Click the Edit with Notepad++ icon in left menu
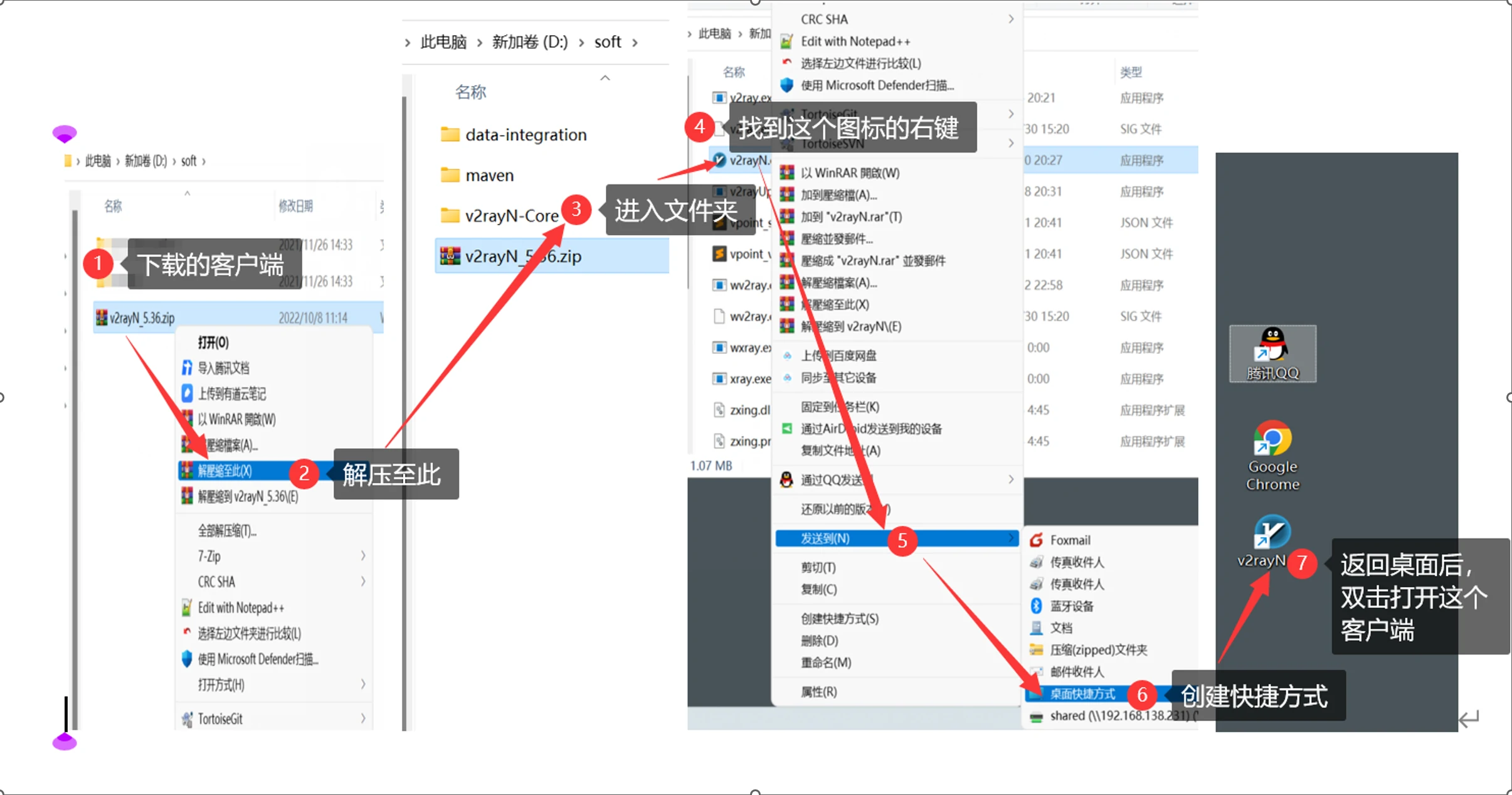The height and width of the screenshot is (795, 1512). pos(187,607)
